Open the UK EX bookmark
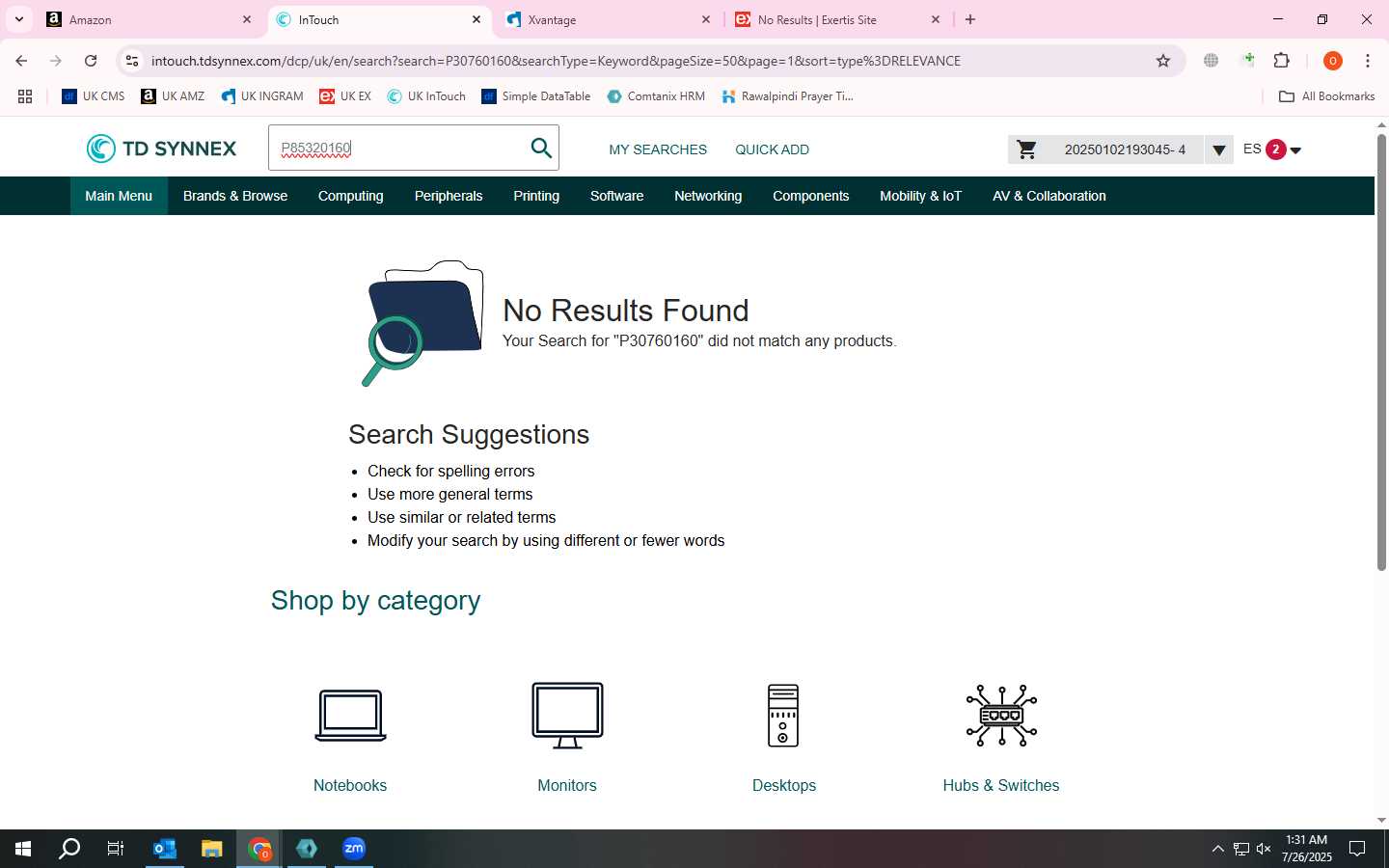The height and width of the screenshot is (868, 1389). tap(345, 96)
